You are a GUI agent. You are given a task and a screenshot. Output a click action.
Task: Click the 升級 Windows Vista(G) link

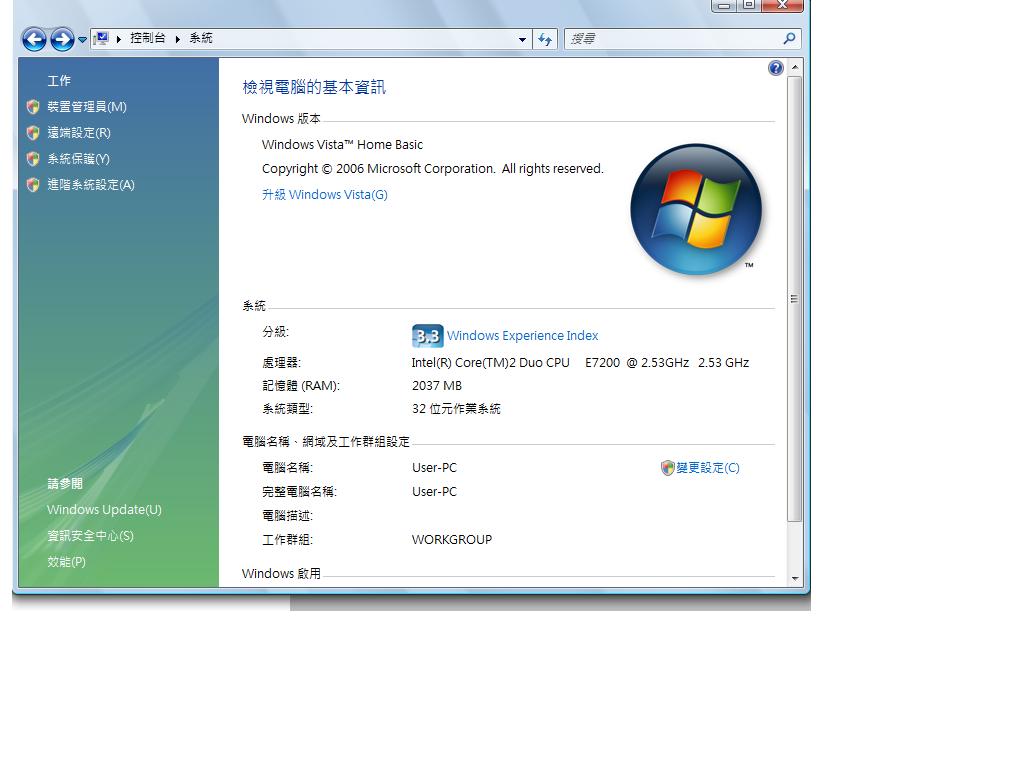click(x=325, y=195)
